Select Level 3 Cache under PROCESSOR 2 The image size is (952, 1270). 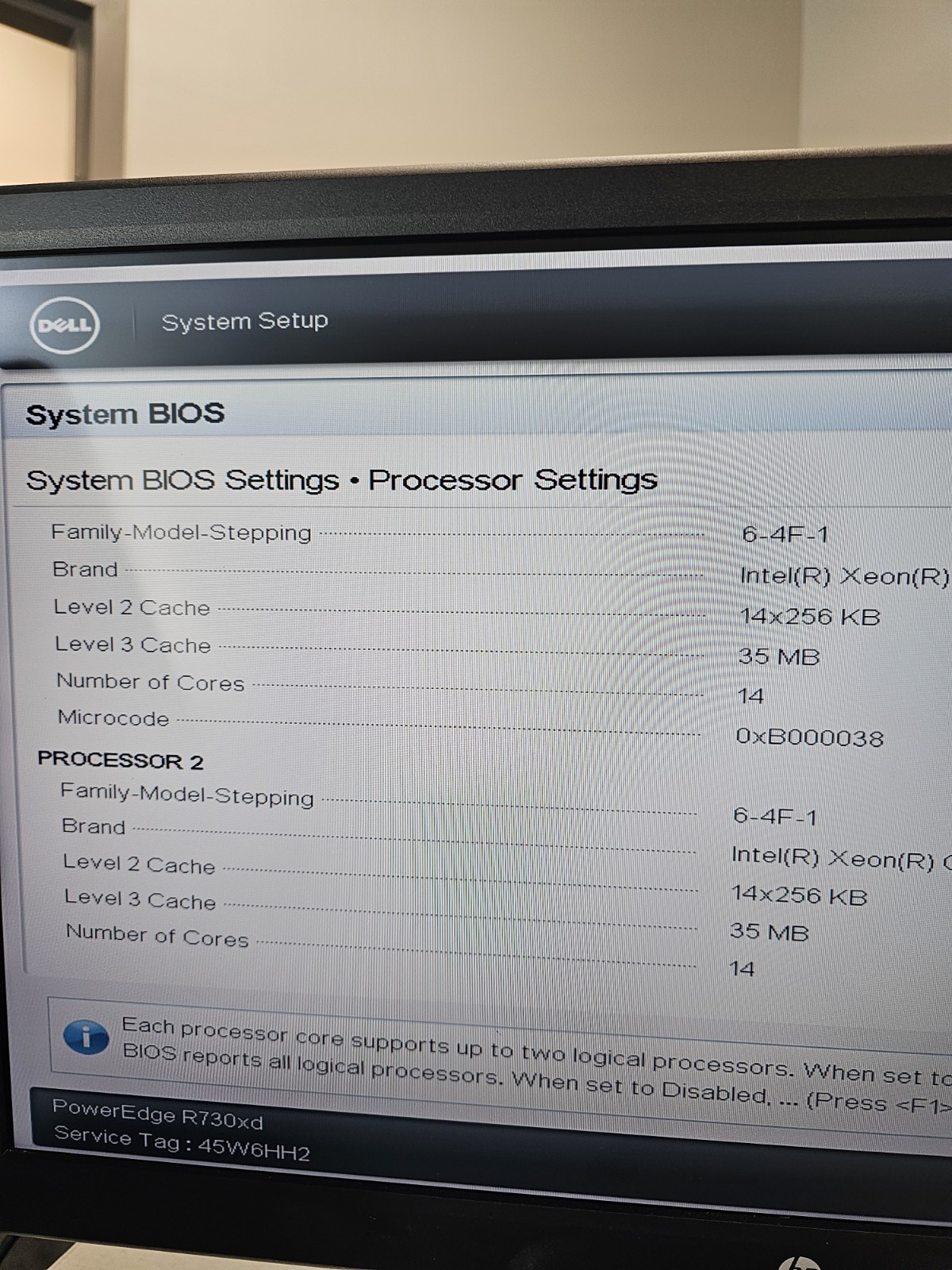click(x=140, y=899)
